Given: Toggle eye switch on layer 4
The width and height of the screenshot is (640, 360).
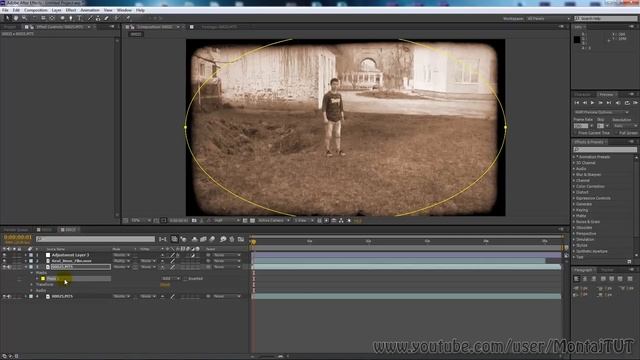Looking at the screenshot, I should tap(4, 296).
